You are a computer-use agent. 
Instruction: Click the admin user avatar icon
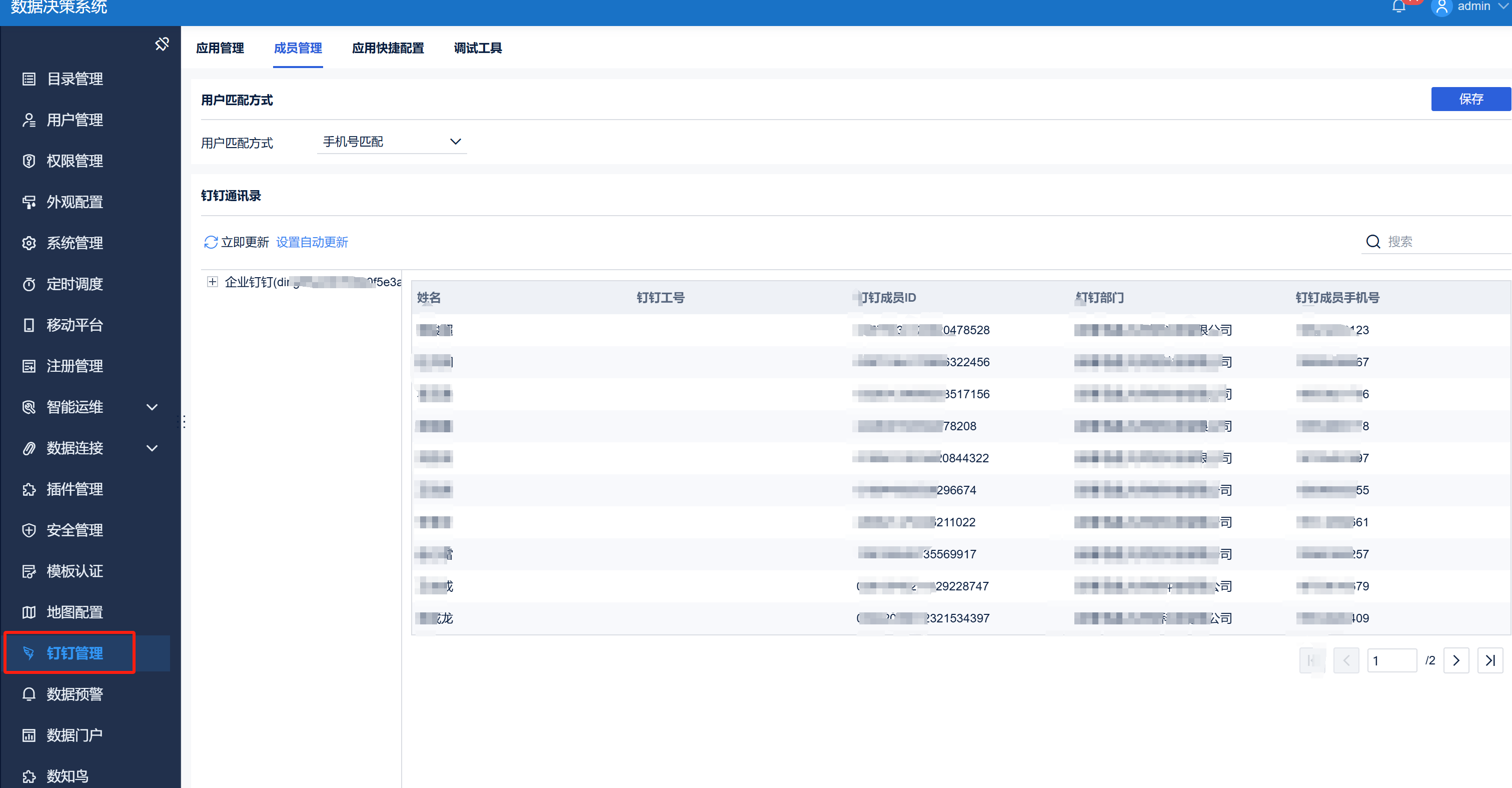tap(1441, 8)
